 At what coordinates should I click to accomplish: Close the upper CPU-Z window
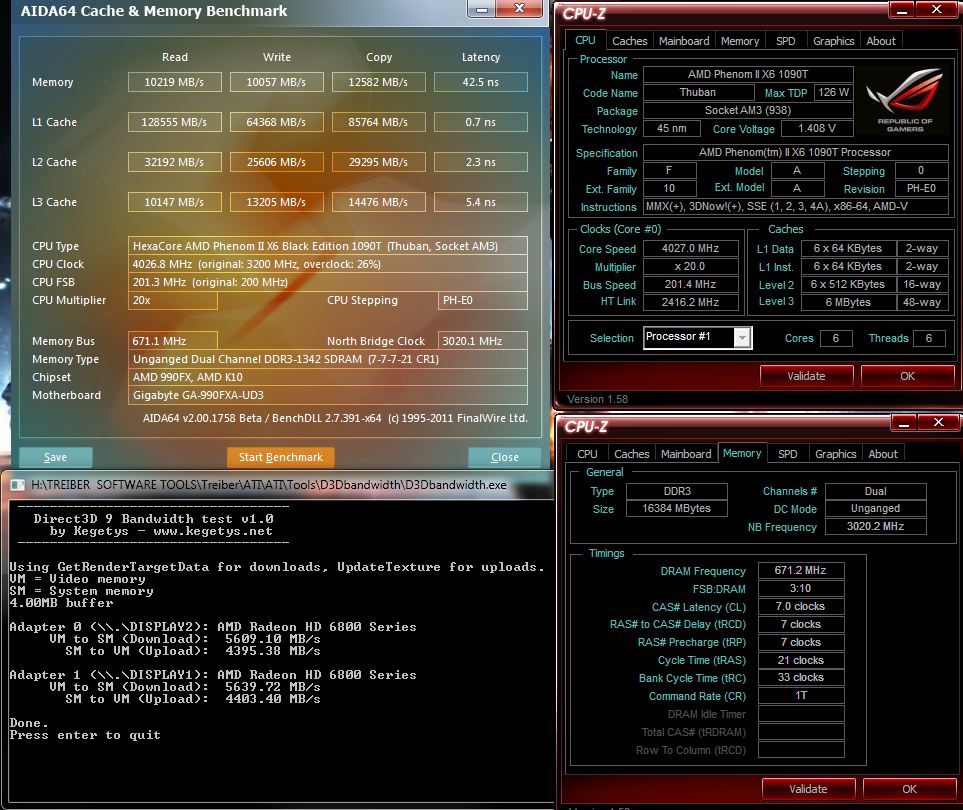pyautogui.click(x=937, y=9)
